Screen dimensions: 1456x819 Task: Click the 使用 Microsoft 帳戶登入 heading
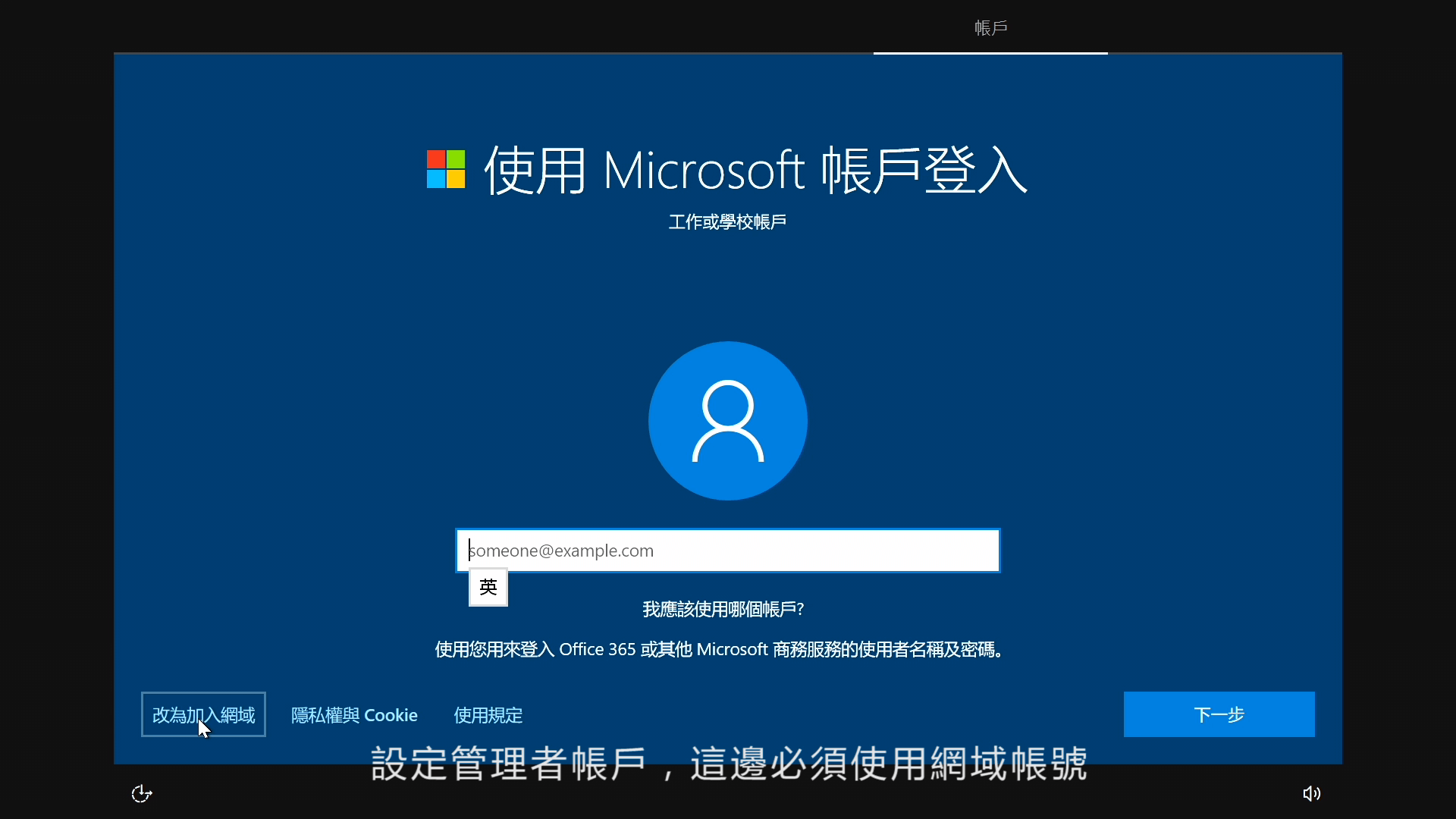(x=756, y=170)
